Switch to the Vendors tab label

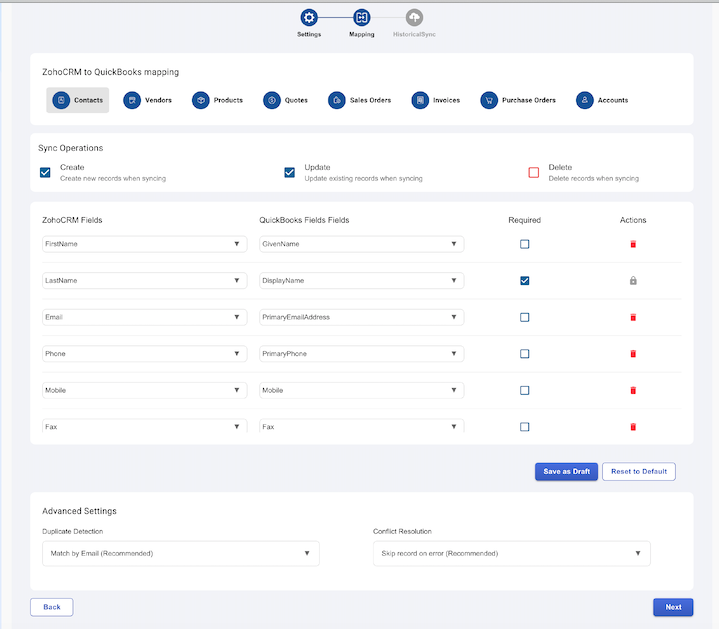(158, 100)
